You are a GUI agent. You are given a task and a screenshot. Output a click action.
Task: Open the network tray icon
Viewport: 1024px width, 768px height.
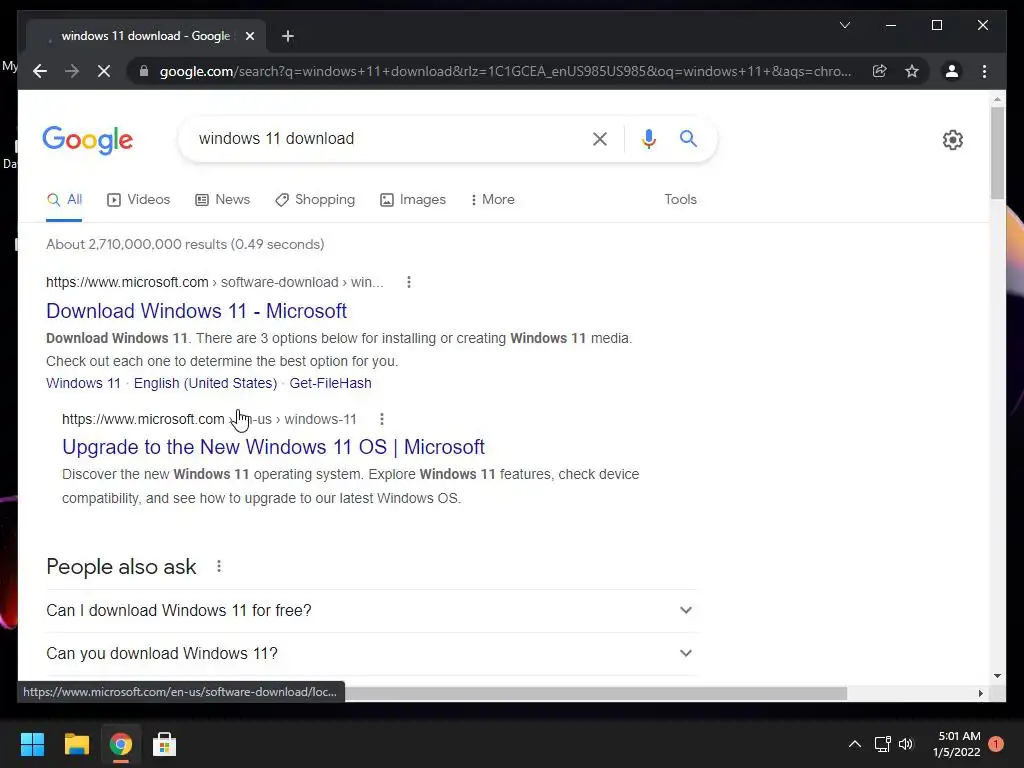point(882,744)
